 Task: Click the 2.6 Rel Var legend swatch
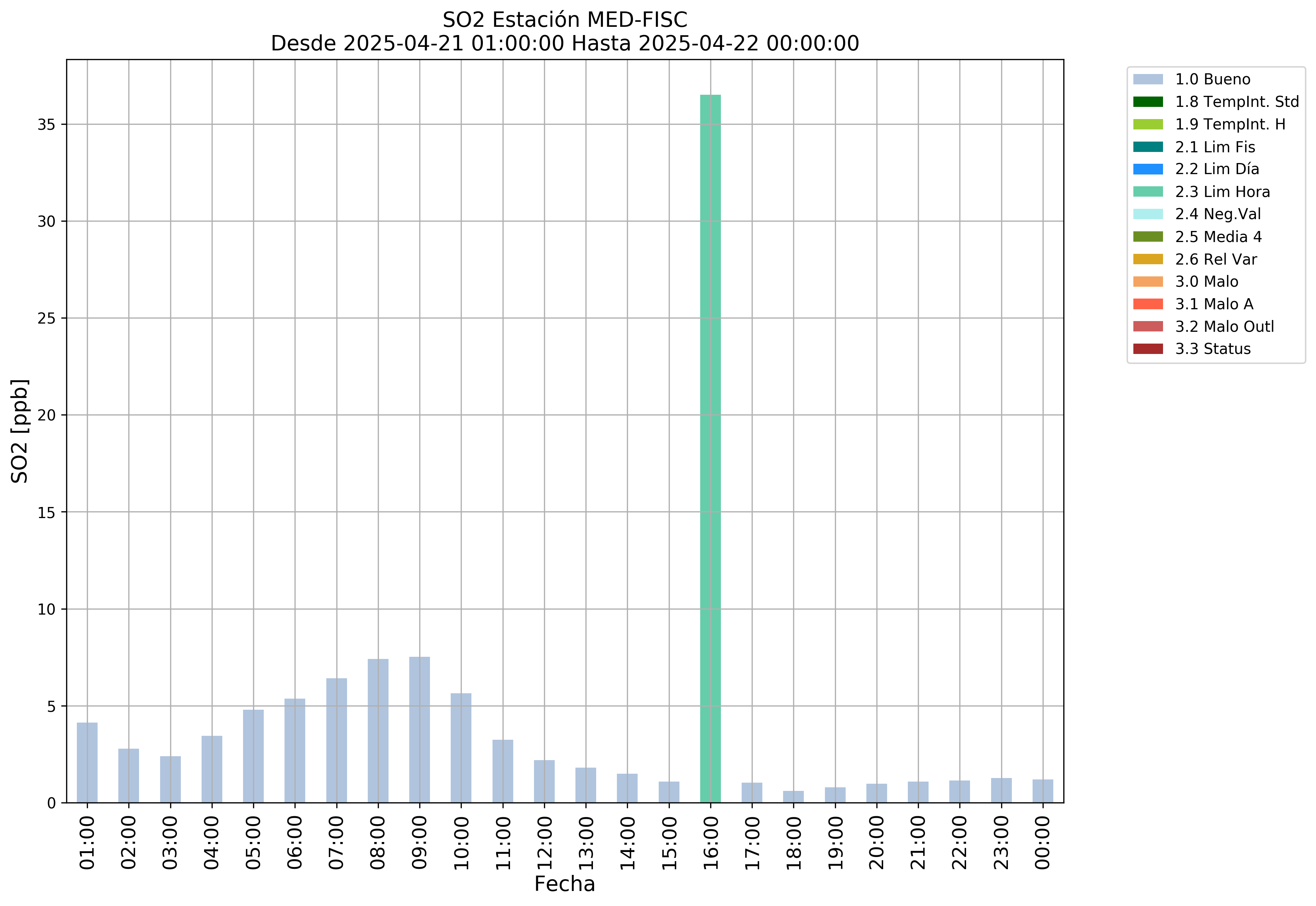[1147, 260]
